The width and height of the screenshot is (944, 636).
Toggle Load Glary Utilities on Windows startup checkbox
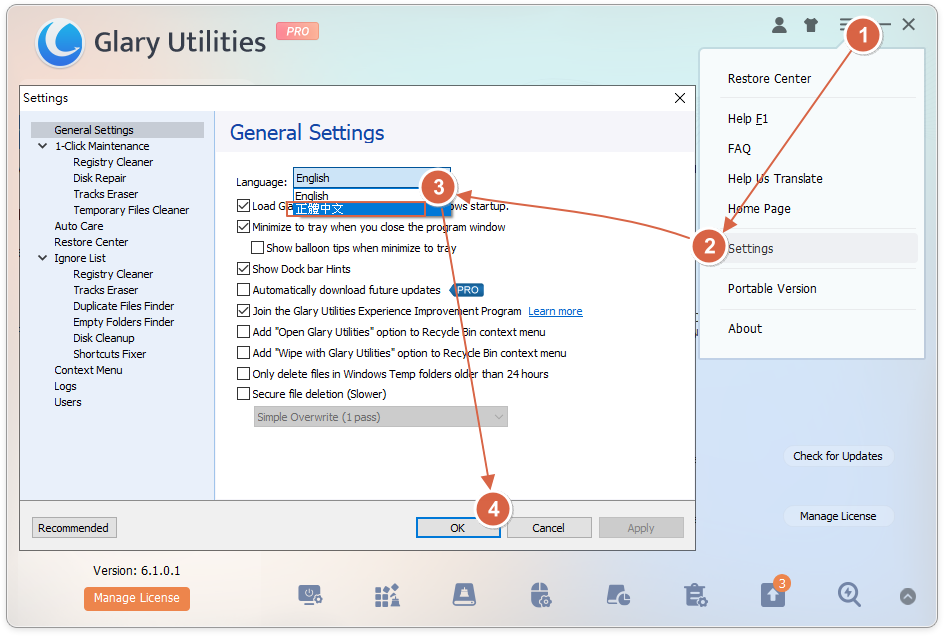(x=243, y=206)
